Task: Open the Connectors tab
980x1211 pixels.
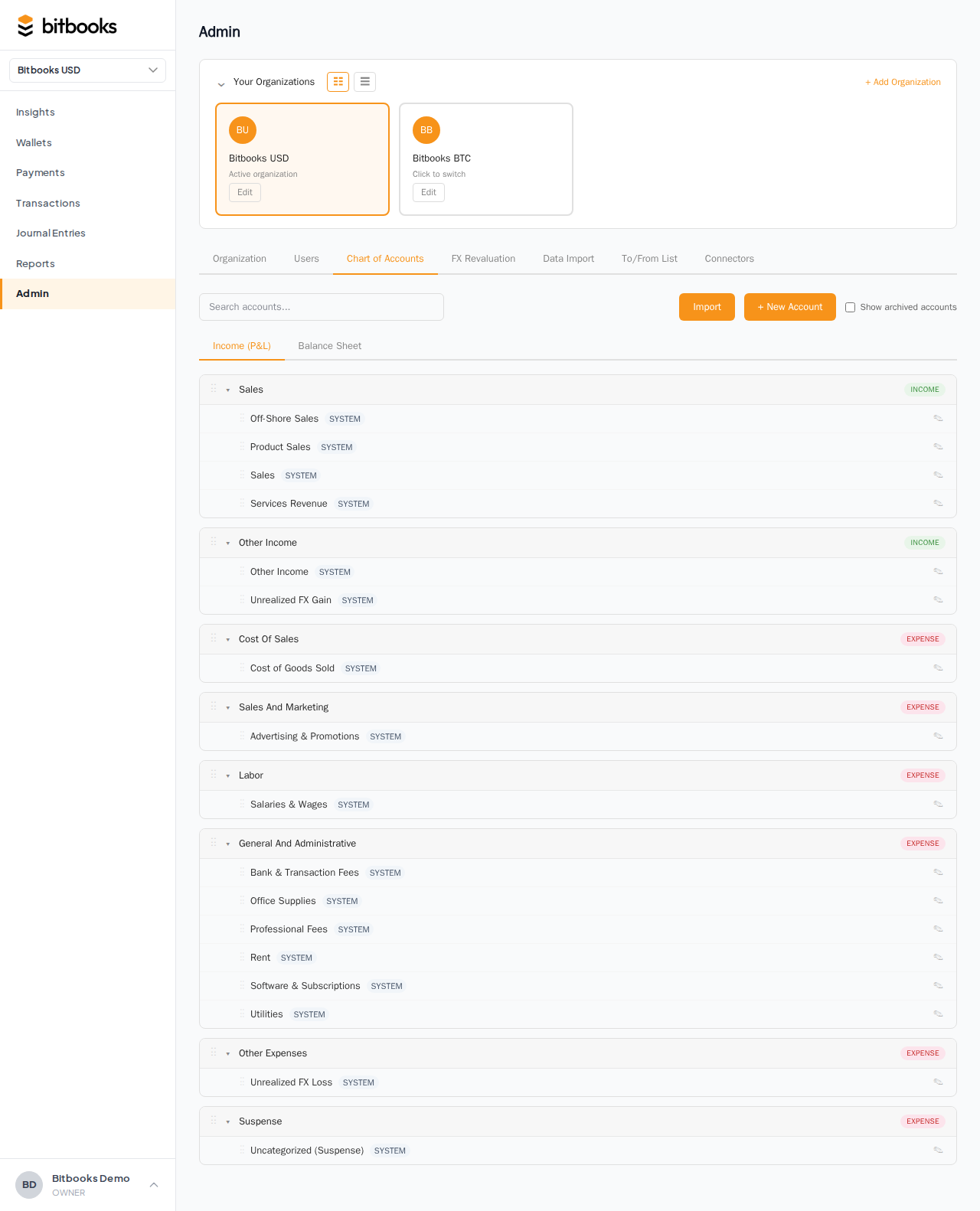Action: [x=729, y=259]
